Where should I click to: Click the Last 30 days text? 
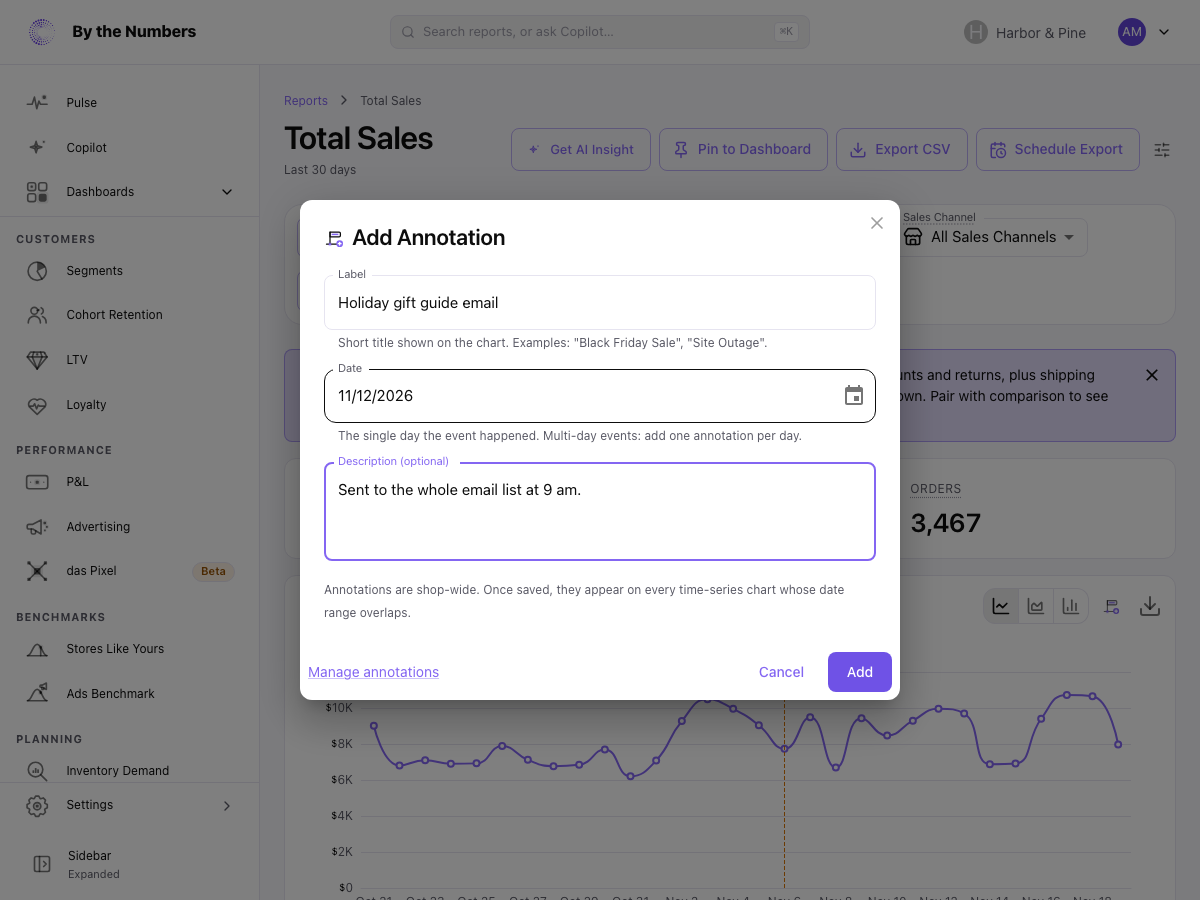coord(320,170)
